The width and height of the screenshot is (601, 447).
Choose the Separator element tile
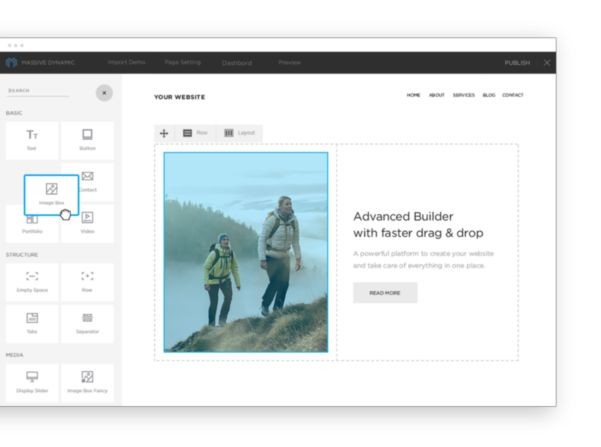click(x=87, y=322)
